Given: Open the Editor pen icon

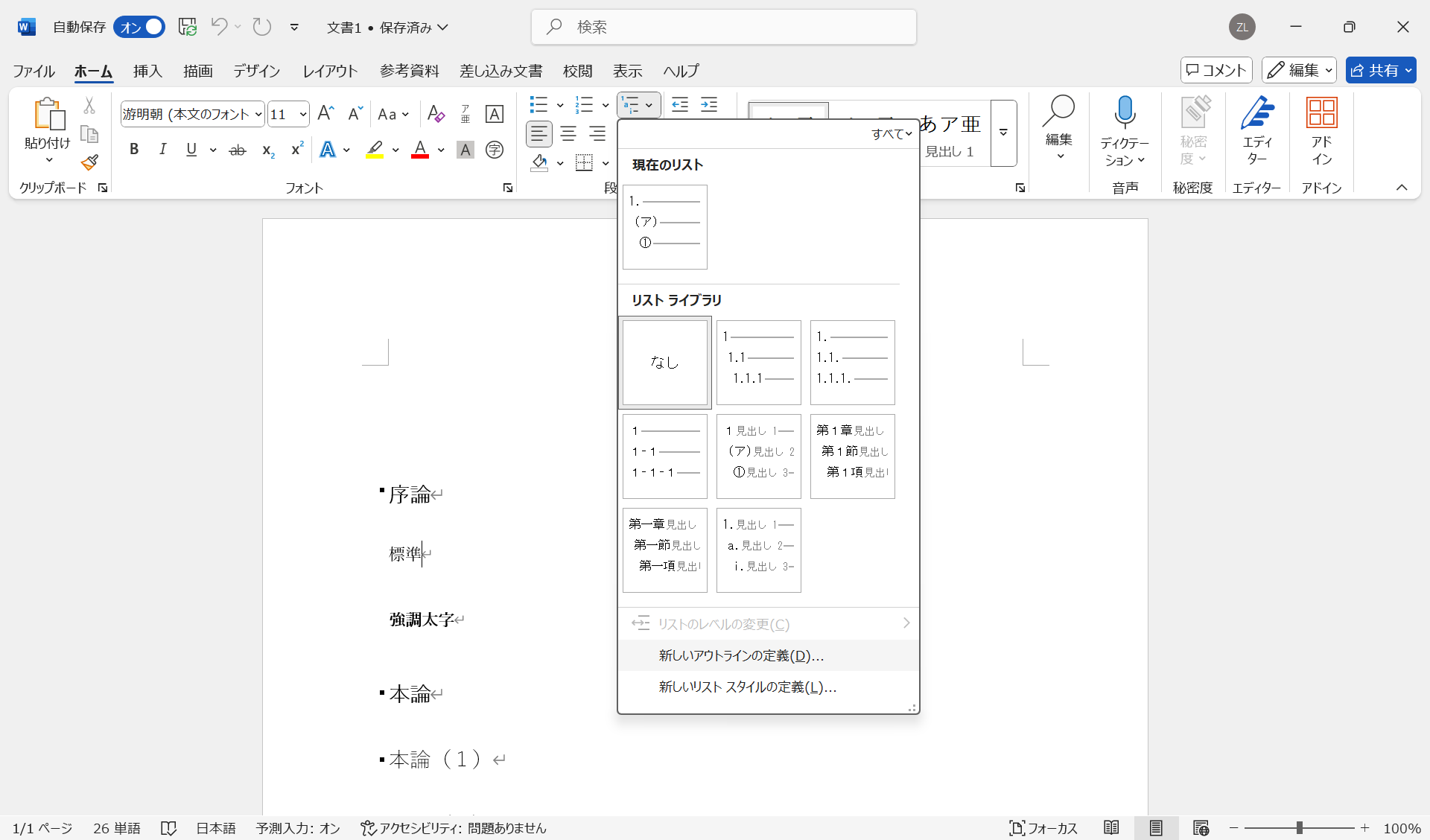Looking at the screenshot, I should click(x=1256, y=113).
